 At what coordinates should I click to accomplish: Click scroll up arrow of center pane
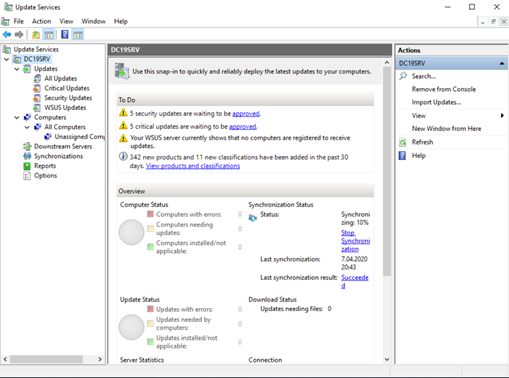click(x=387, y=63)
